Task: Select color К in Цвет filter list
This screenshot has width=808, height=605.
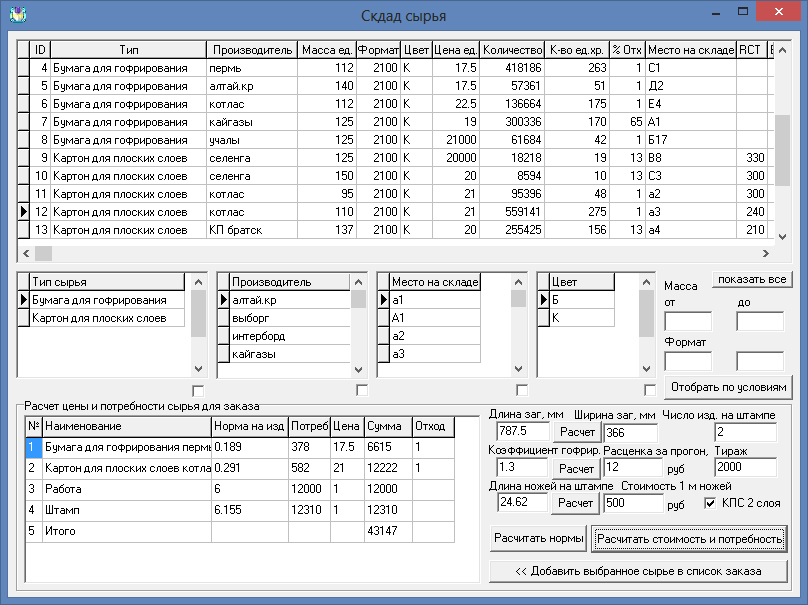Action: (x=582, y=318)
